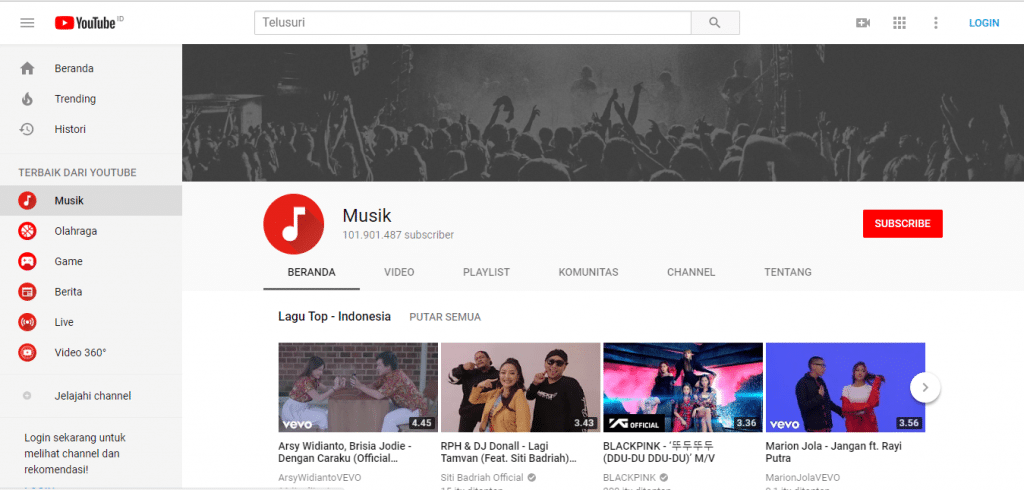1024x490 pixels.
Task: Open the three-dot settings menu
Action: [x=936, y=23]
